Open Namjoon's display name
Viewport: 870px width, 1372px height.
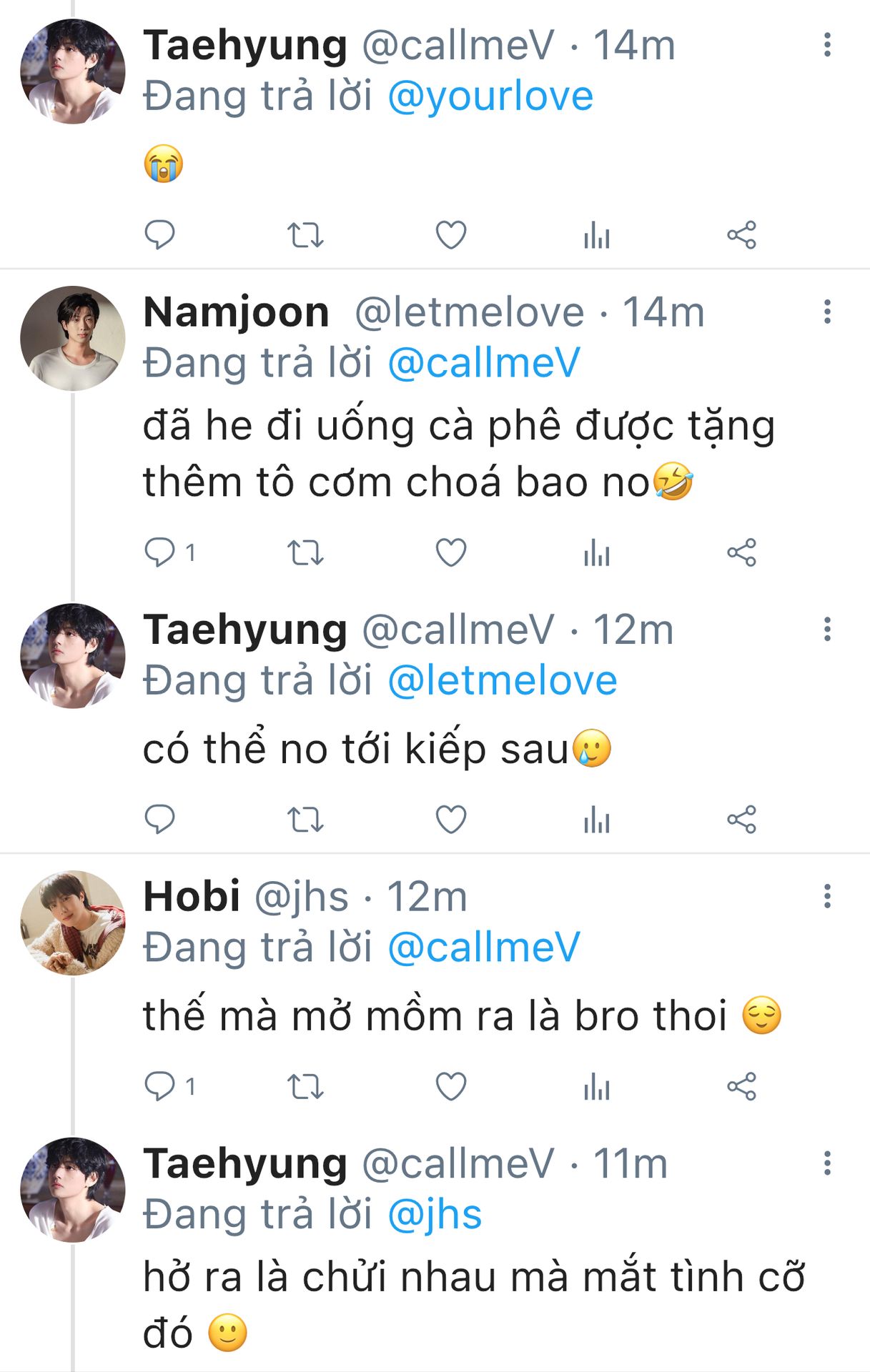click(x=236, y=312)
